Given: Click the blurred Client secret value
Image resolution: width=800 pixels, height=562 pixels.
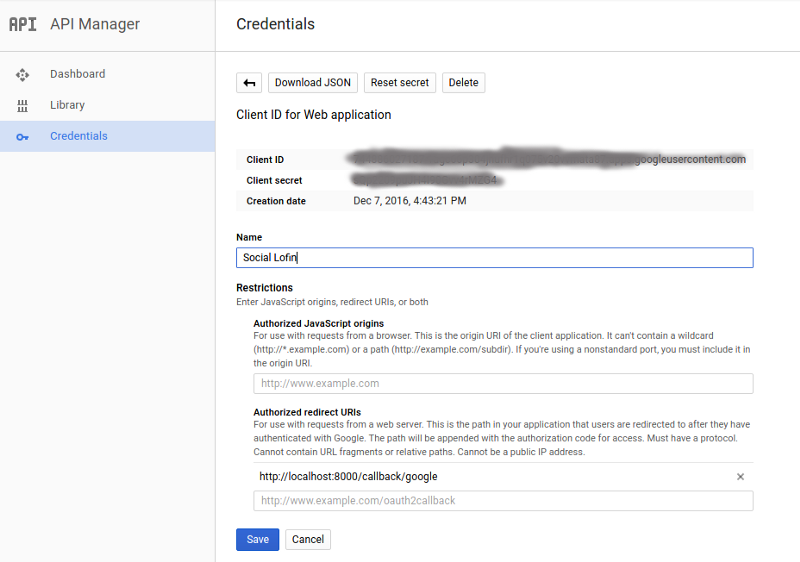Looking at the screenshot, I should (427, 181).
